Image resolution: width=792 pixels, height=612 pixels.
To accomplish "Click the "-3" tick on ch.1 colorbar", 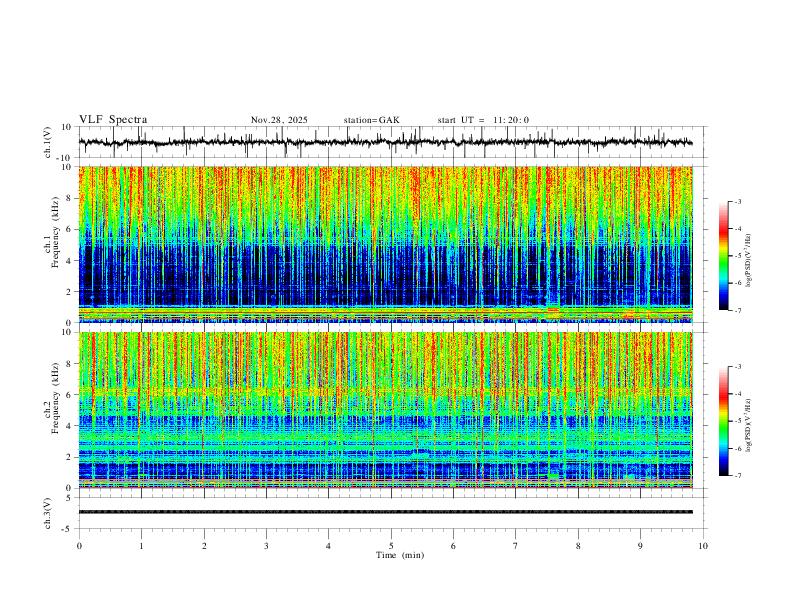I will coord(737,201).
